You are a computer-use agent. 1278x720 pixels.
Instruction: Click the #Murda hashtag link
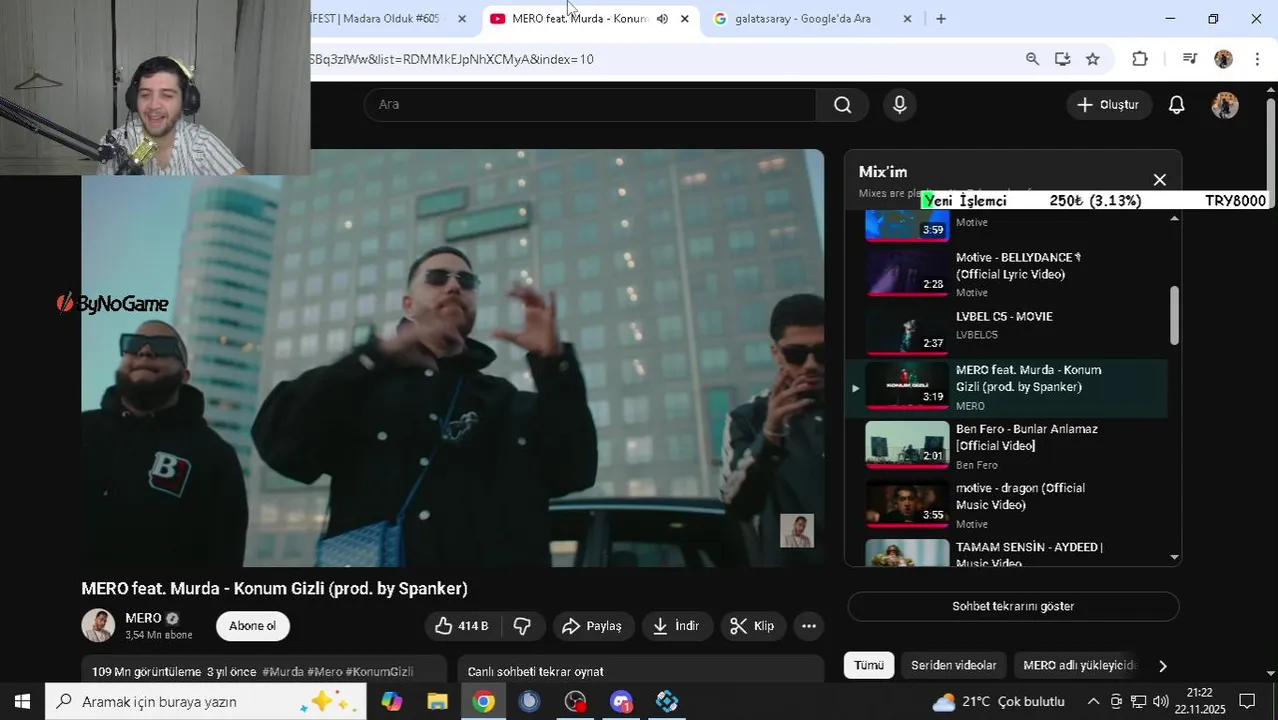click(283, 672)
